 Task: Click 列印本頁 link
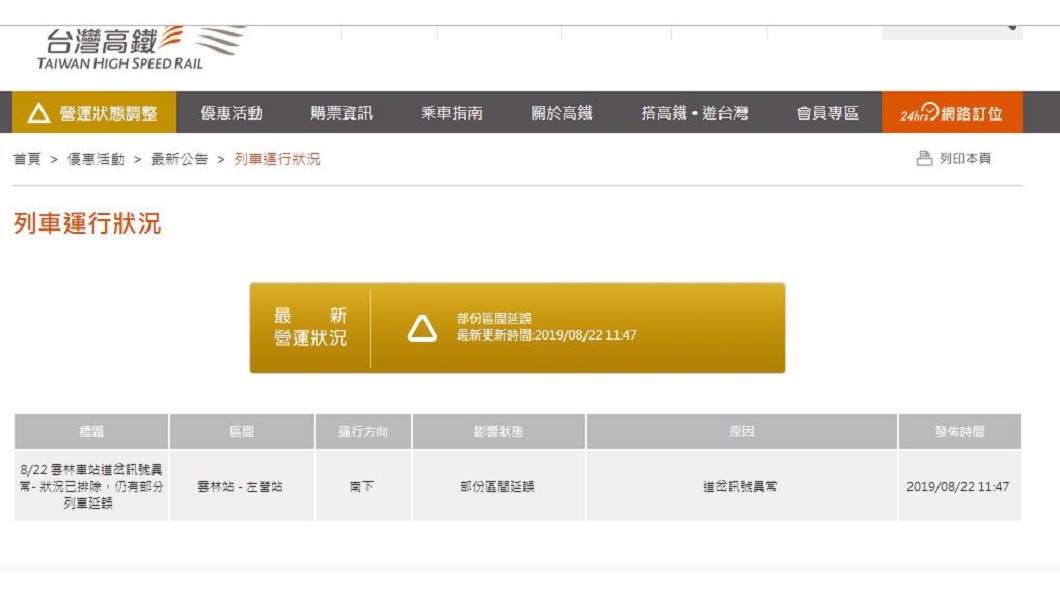[x=965, y=158]
